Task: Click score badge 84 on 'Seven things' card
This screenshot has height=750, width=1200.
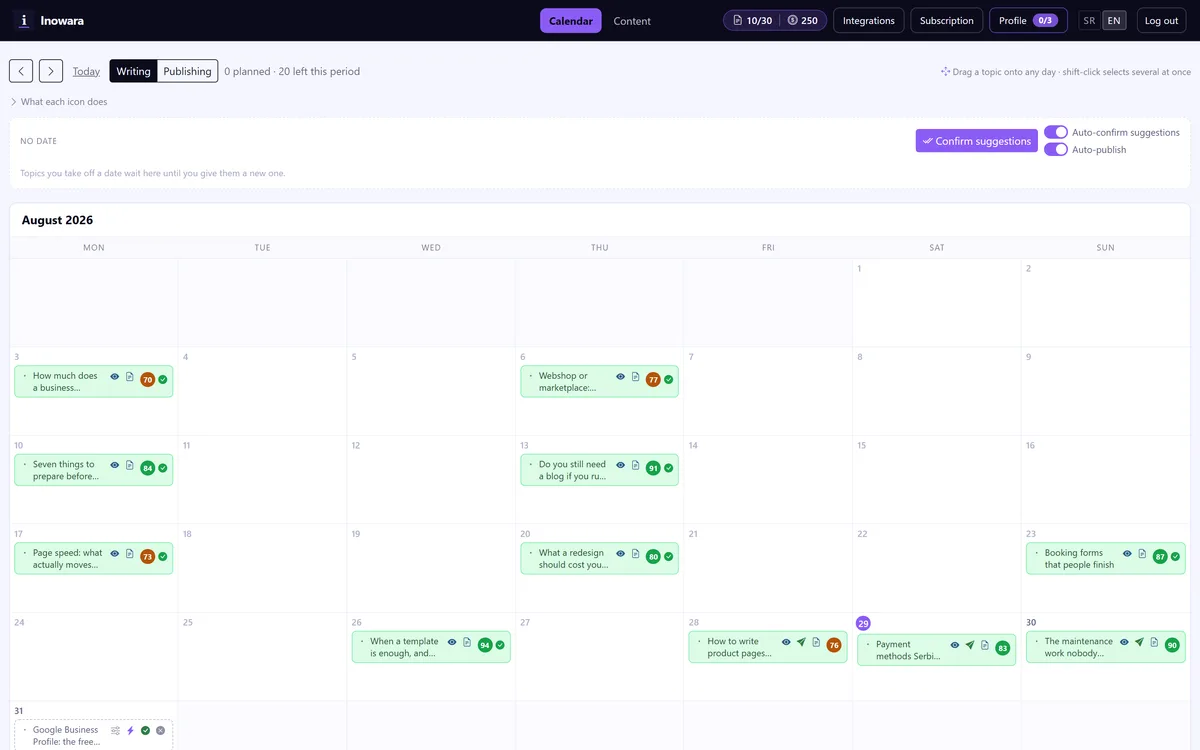Action: click(148, 468)
